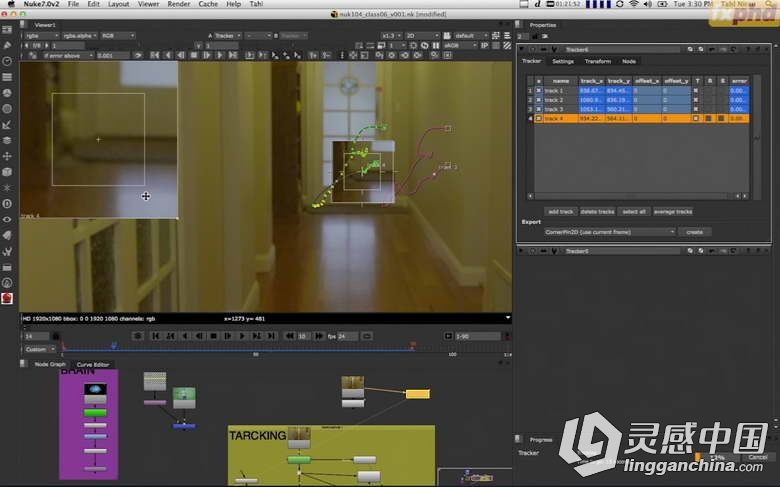Switch to the Node Graph tab

point(50,365)
